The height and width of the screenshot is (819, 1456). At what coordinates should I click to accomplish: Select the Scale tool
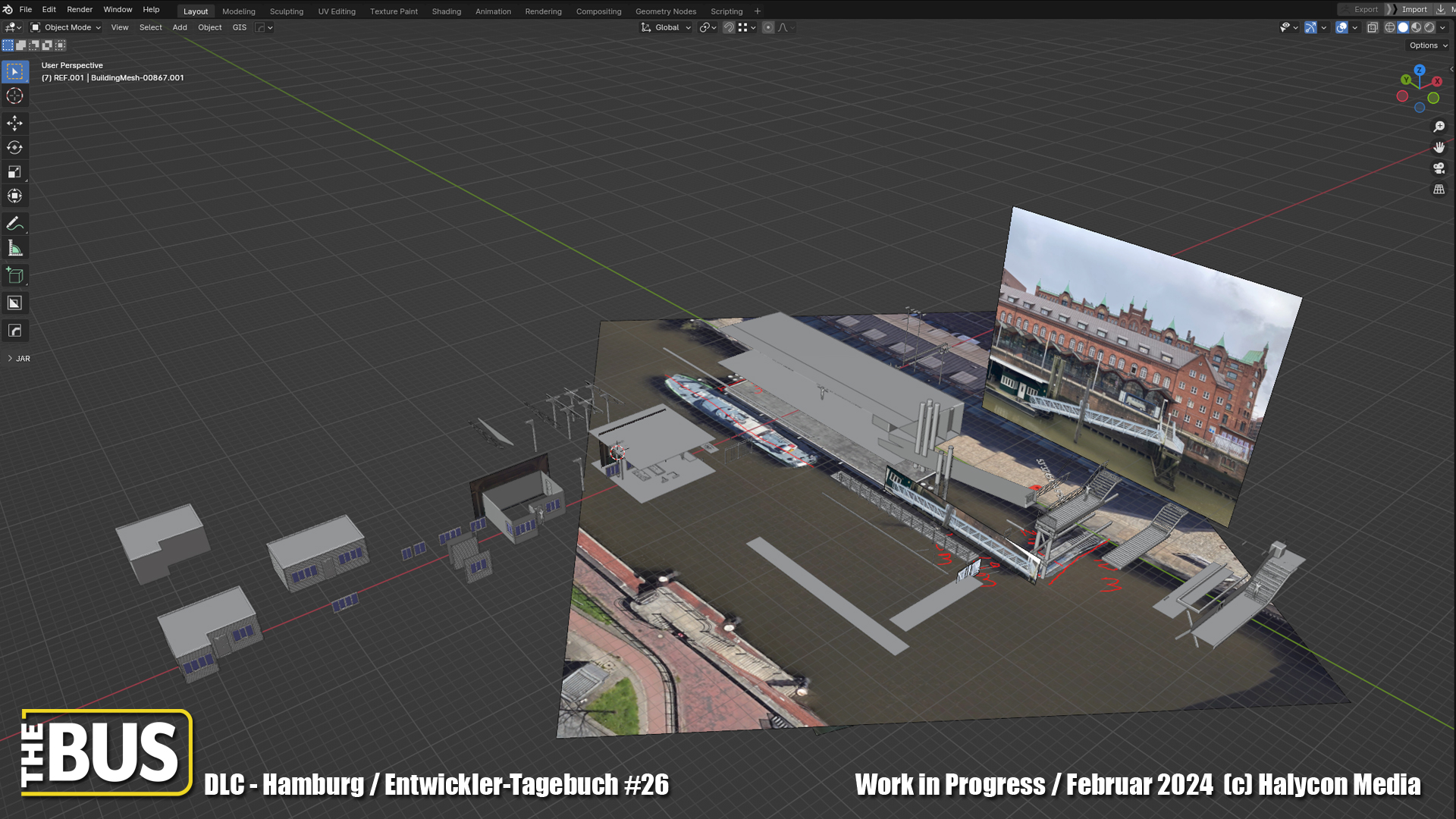[x=14, y=172]
